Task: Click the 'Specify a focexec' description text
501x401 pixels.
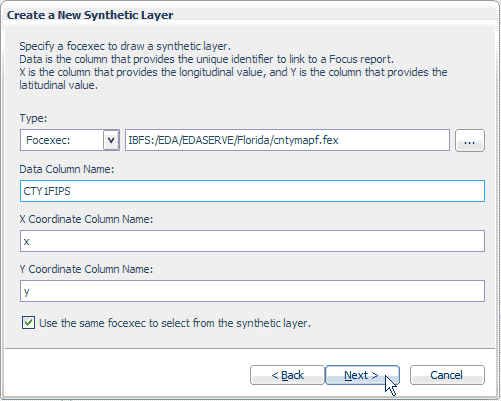Action: click(x=125, y=46)
